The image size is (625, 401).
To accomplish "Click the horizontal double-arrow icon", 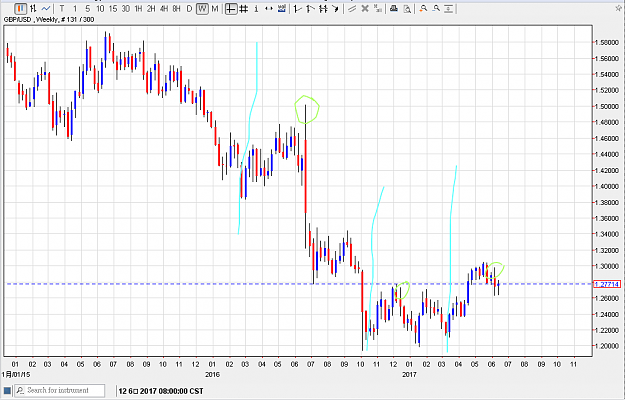I will (x=269, y=8).
